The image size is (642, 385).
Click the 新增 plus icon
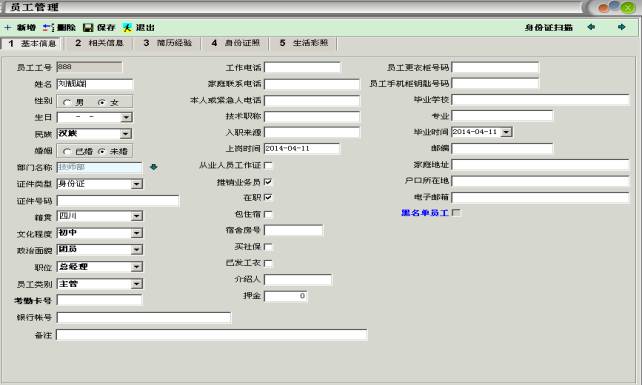[8, 27]
